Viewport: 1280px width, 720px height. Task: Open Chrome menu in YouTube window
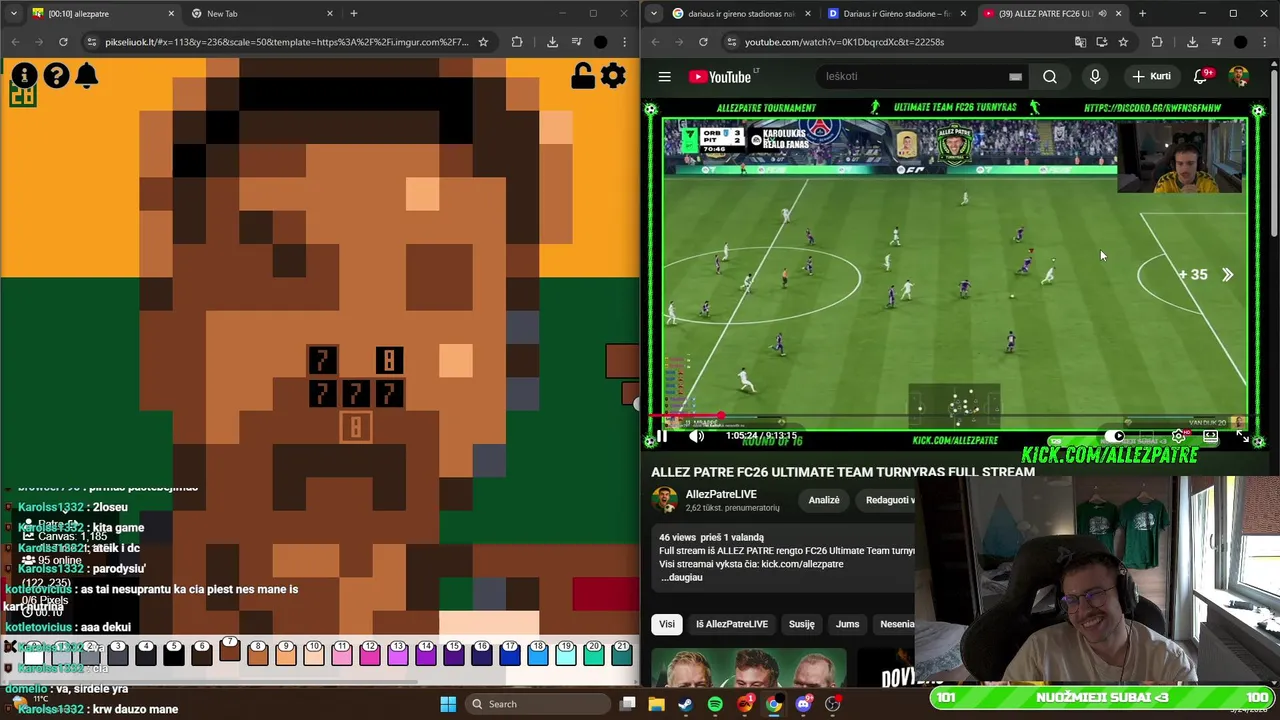1265,42
